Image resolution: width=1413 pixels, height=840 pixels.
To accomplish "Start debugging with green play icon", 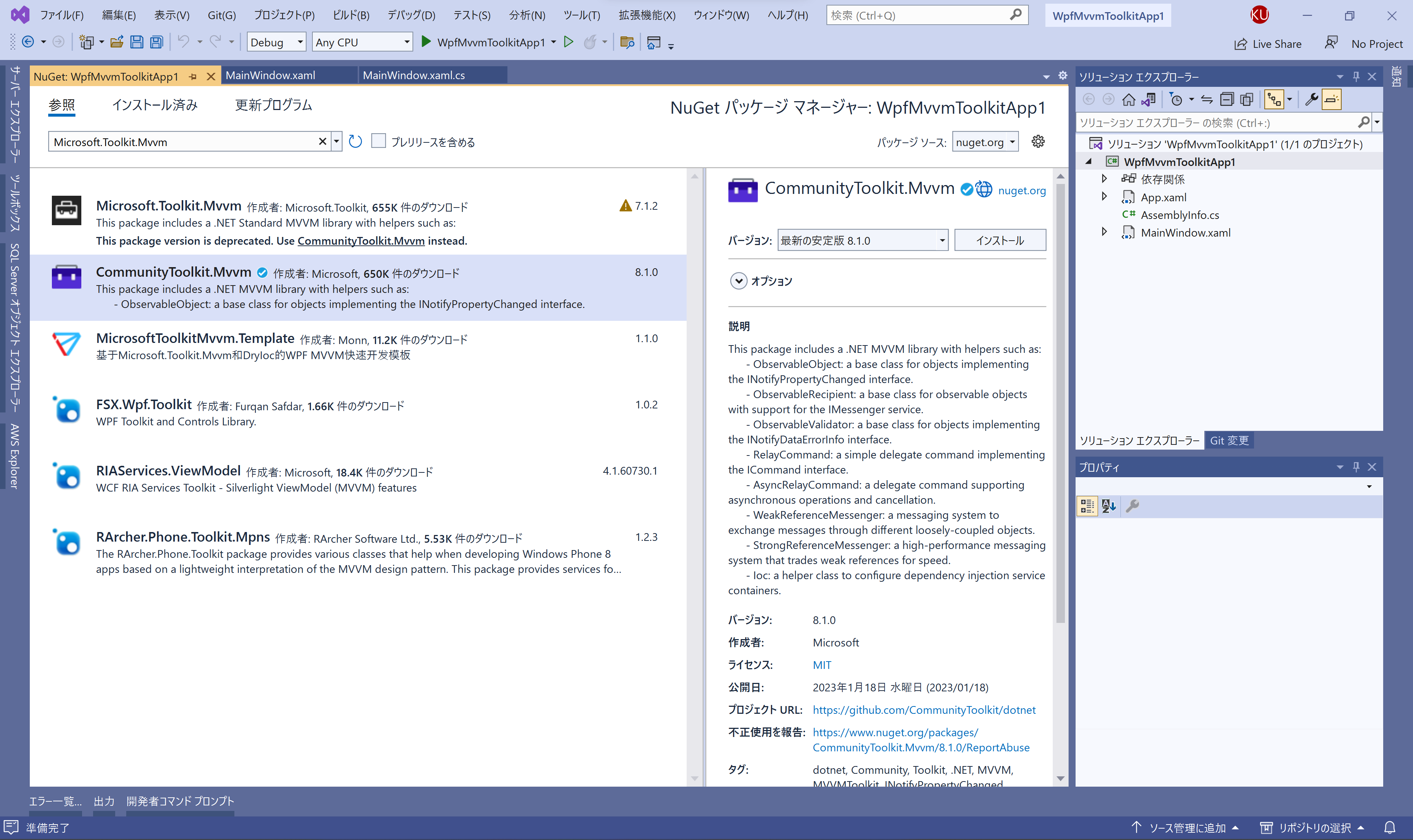I will click(x=426, y=42).
